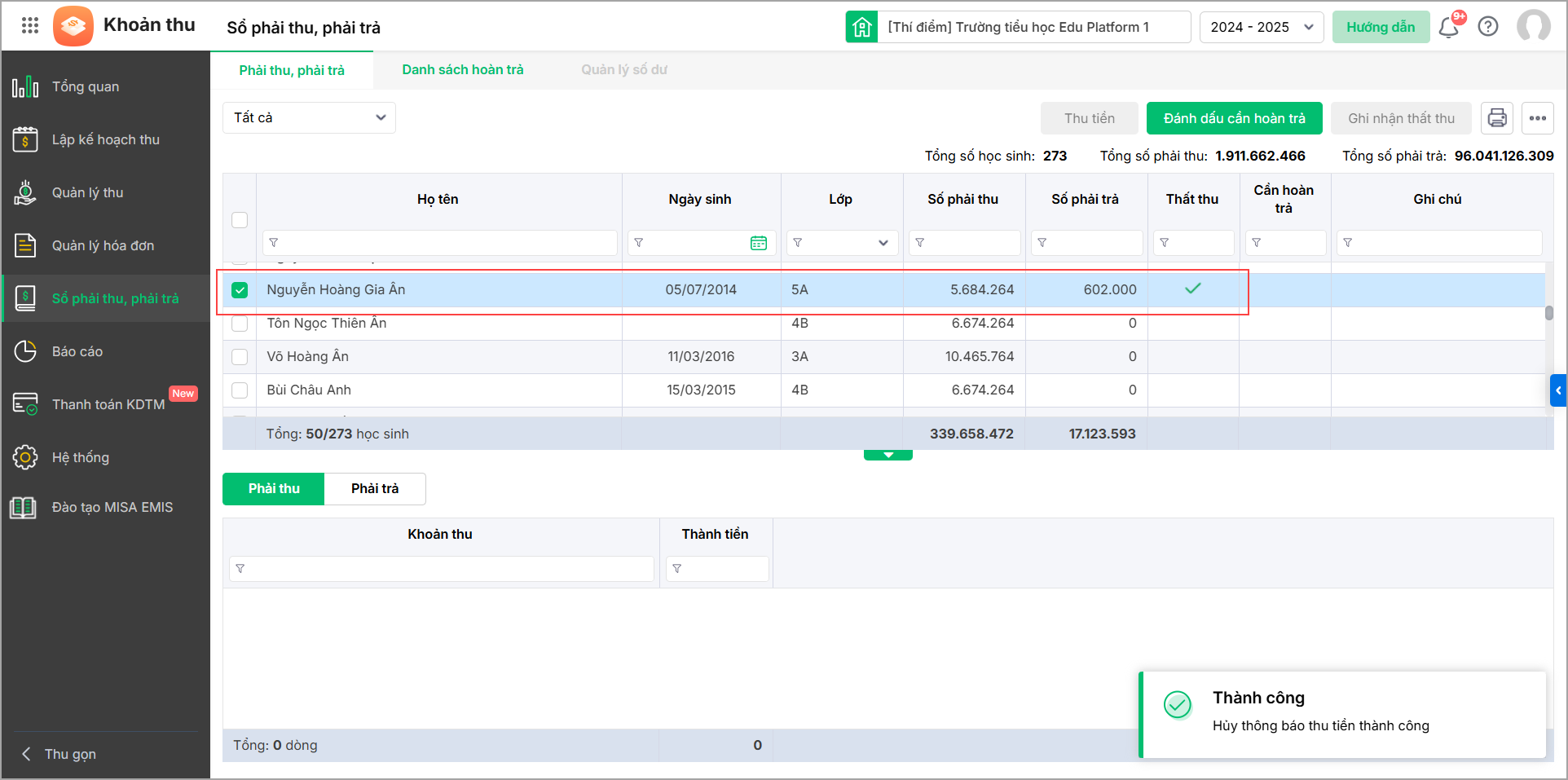Open the app grid launcher icon
The height and width of the screenshot is (780, 1568).
pyautogui.click(x=30, y=26)
